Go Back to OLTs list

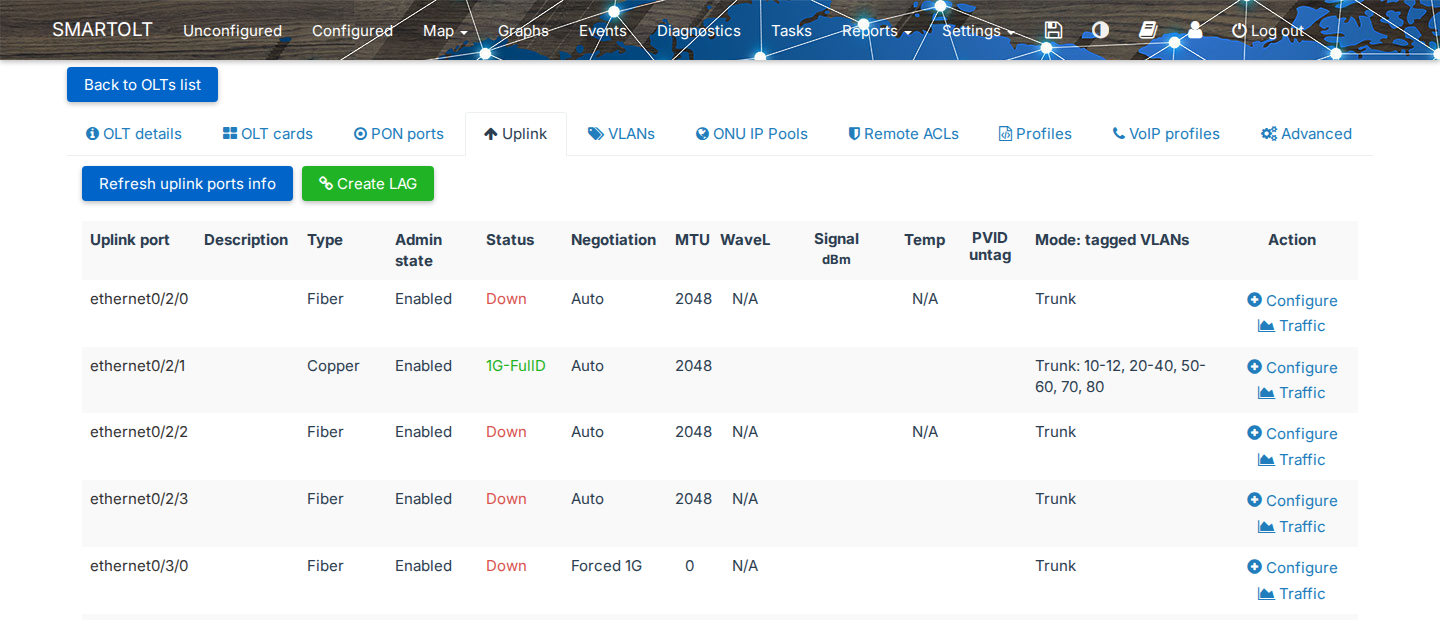coord(142,85)
